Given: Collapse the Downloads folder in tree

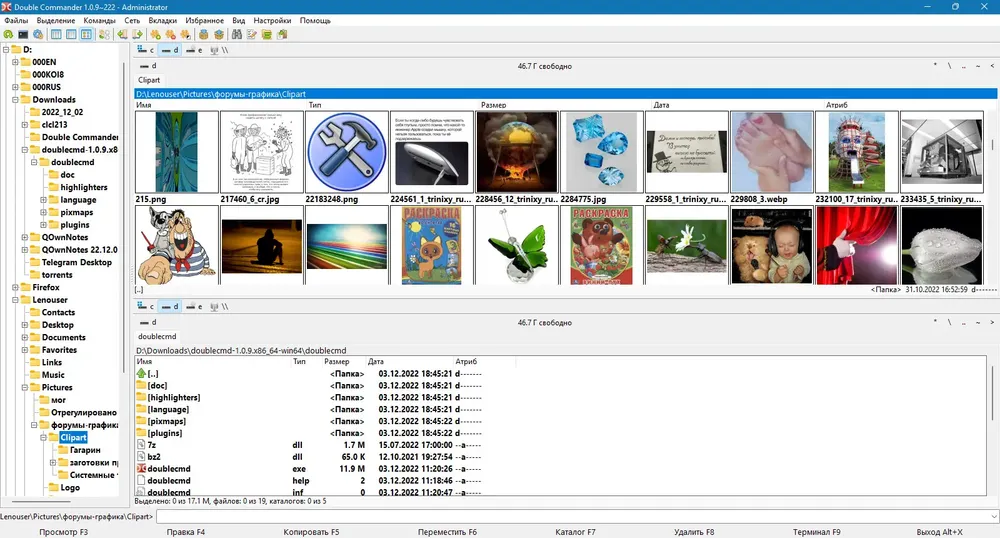Looking at the screenshot, I should tap(15, 99).
